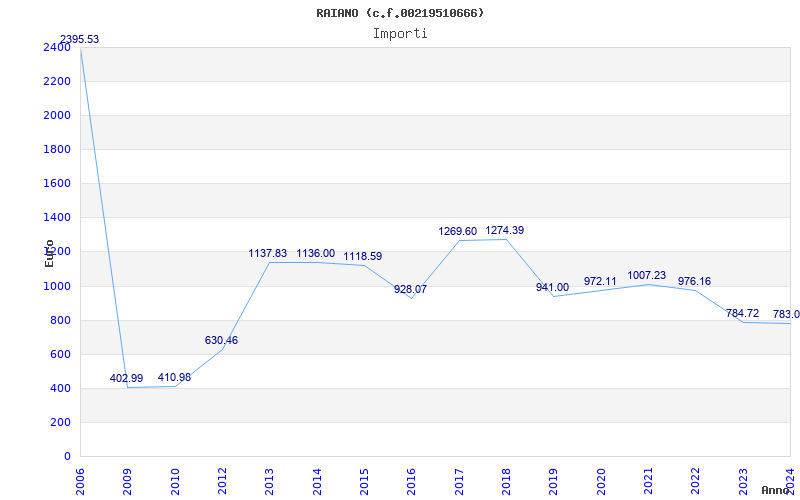Select the 630.46 data point label
Image resolution: width=800 pixels, height=500 pixels.
point(221,340)
